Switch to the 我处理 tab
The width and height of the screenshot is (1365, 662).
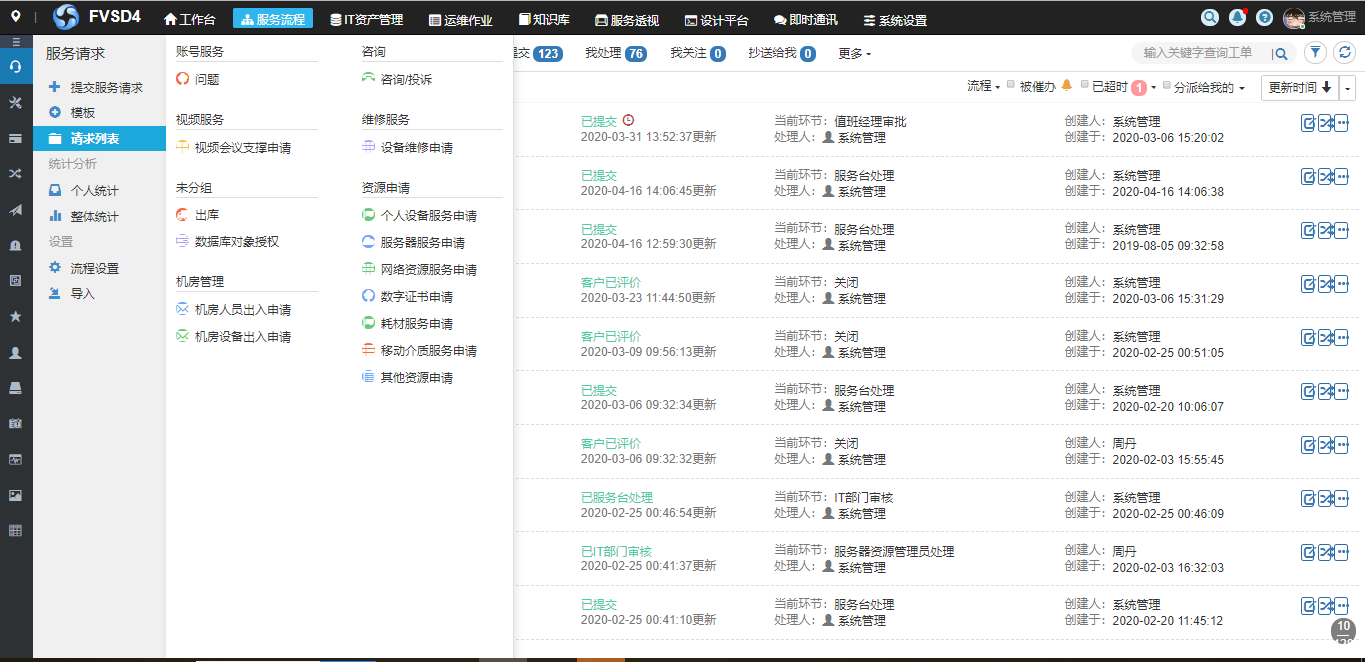click(x=614, y=53)
